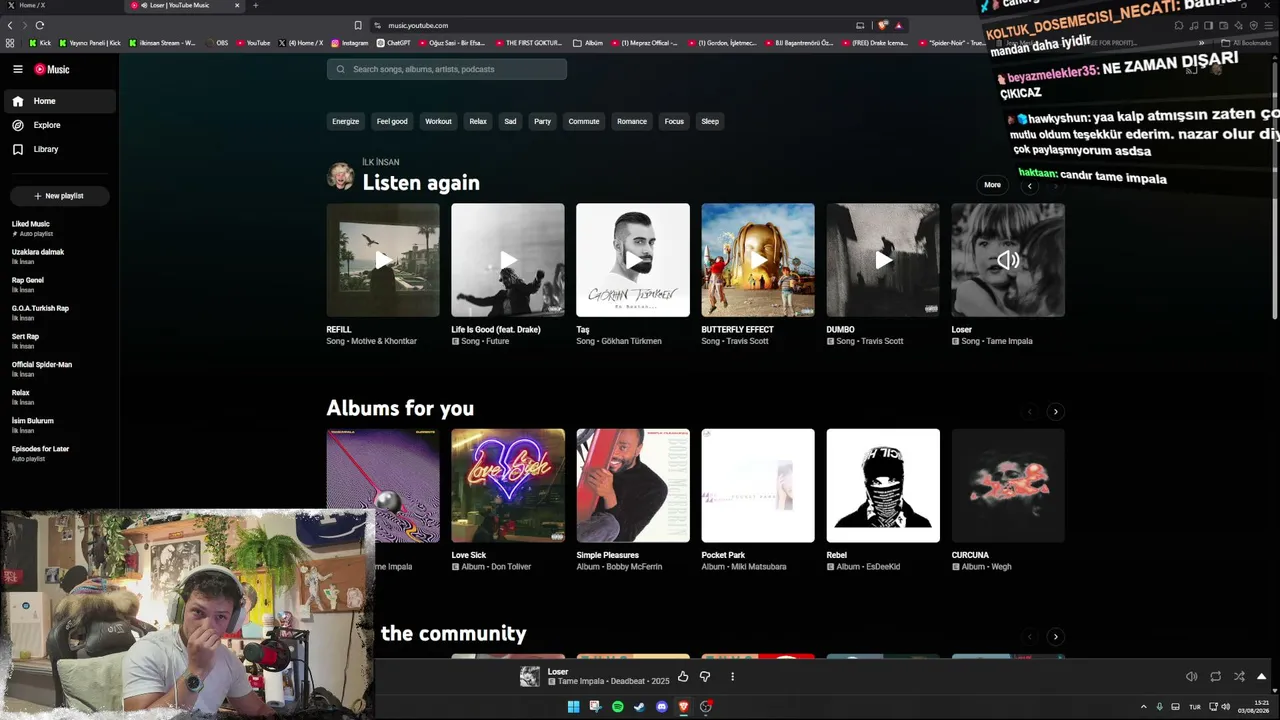This screenshot has width=1280, height=720.
Task: Toggle the Commute mood chip
Action: (x=584, y=121)
